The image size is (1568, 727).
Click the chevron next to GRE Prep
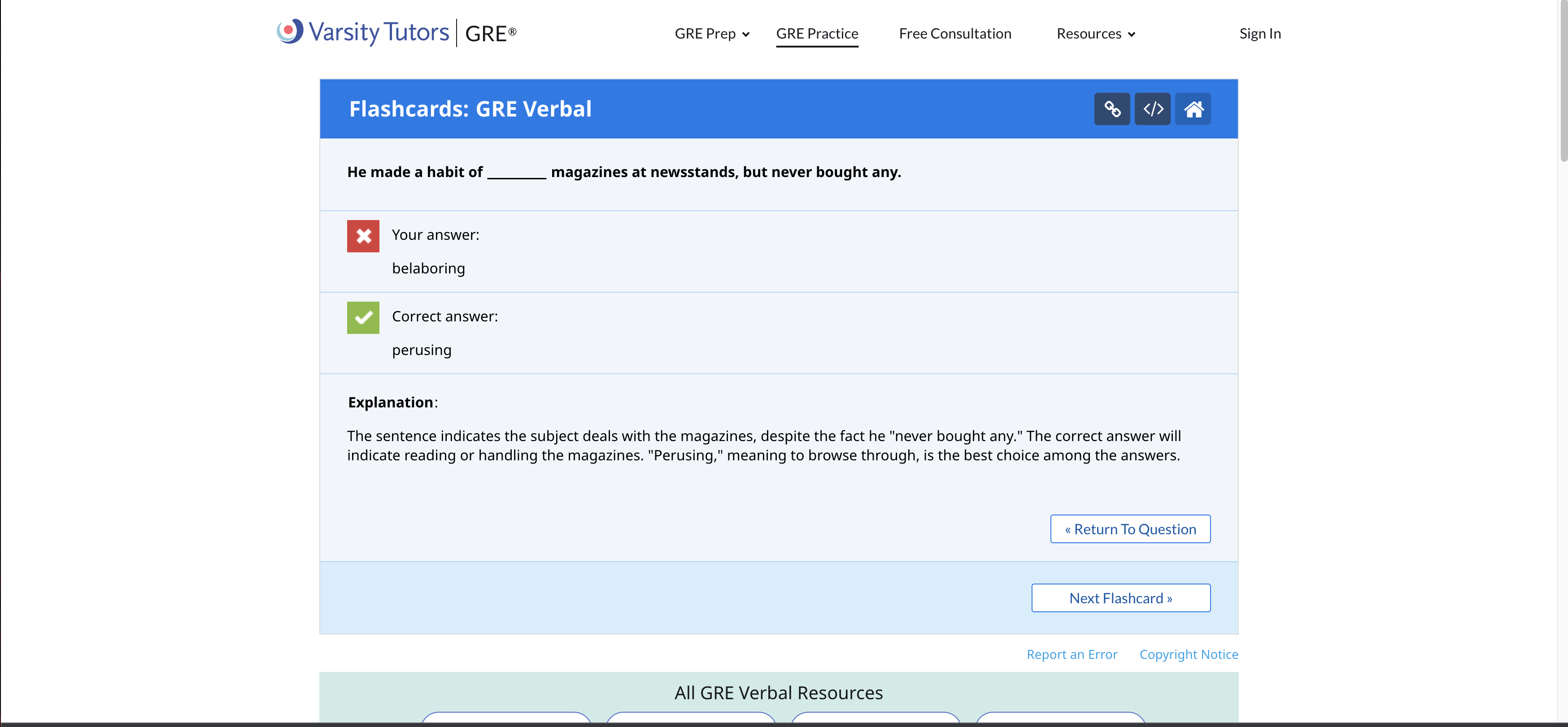click(745, 35)
